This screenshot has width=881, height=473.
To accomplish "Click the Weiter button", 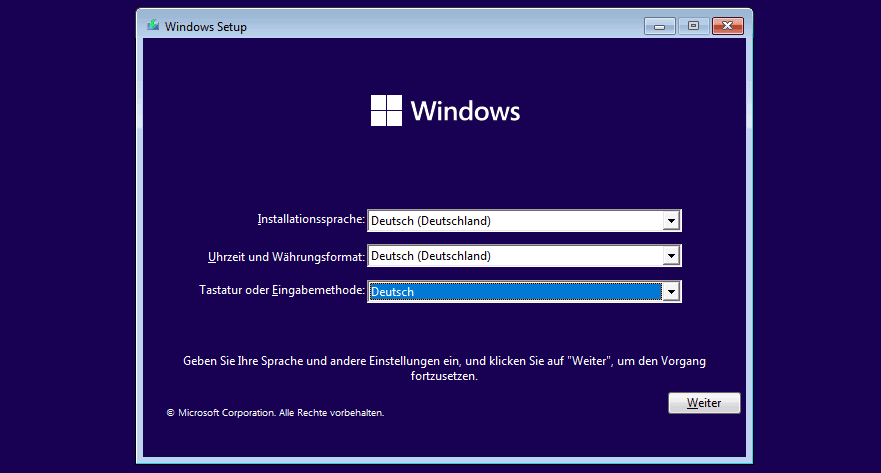I will click(704, 403).
